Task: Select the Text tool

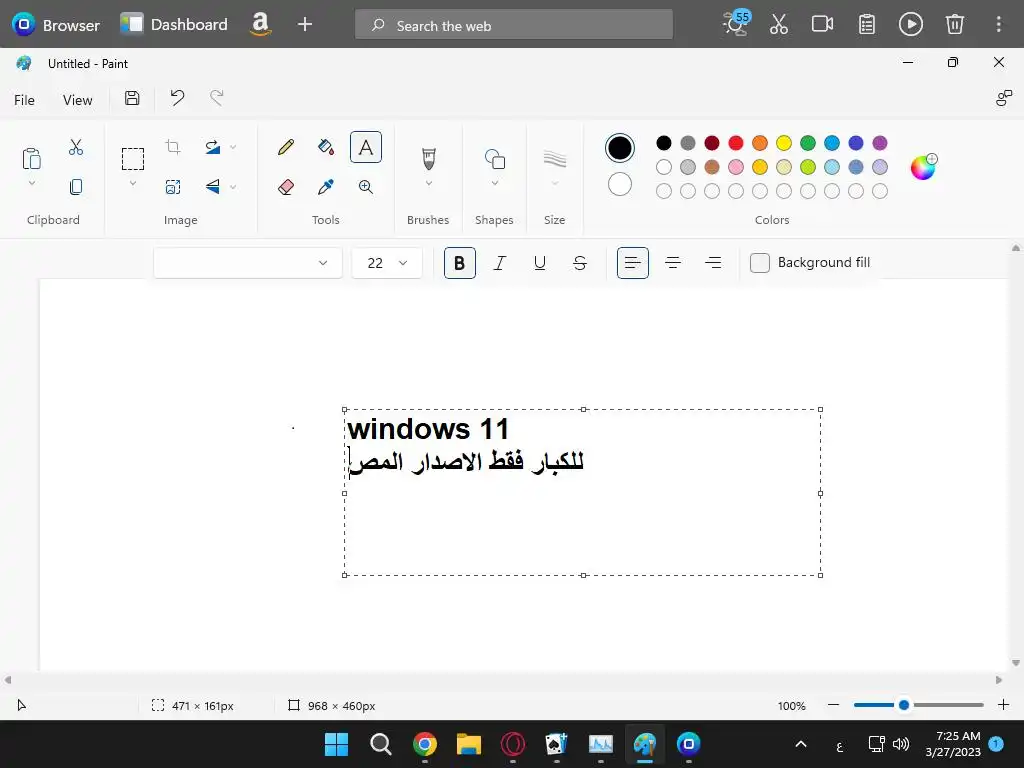Action: pos(366,147)
